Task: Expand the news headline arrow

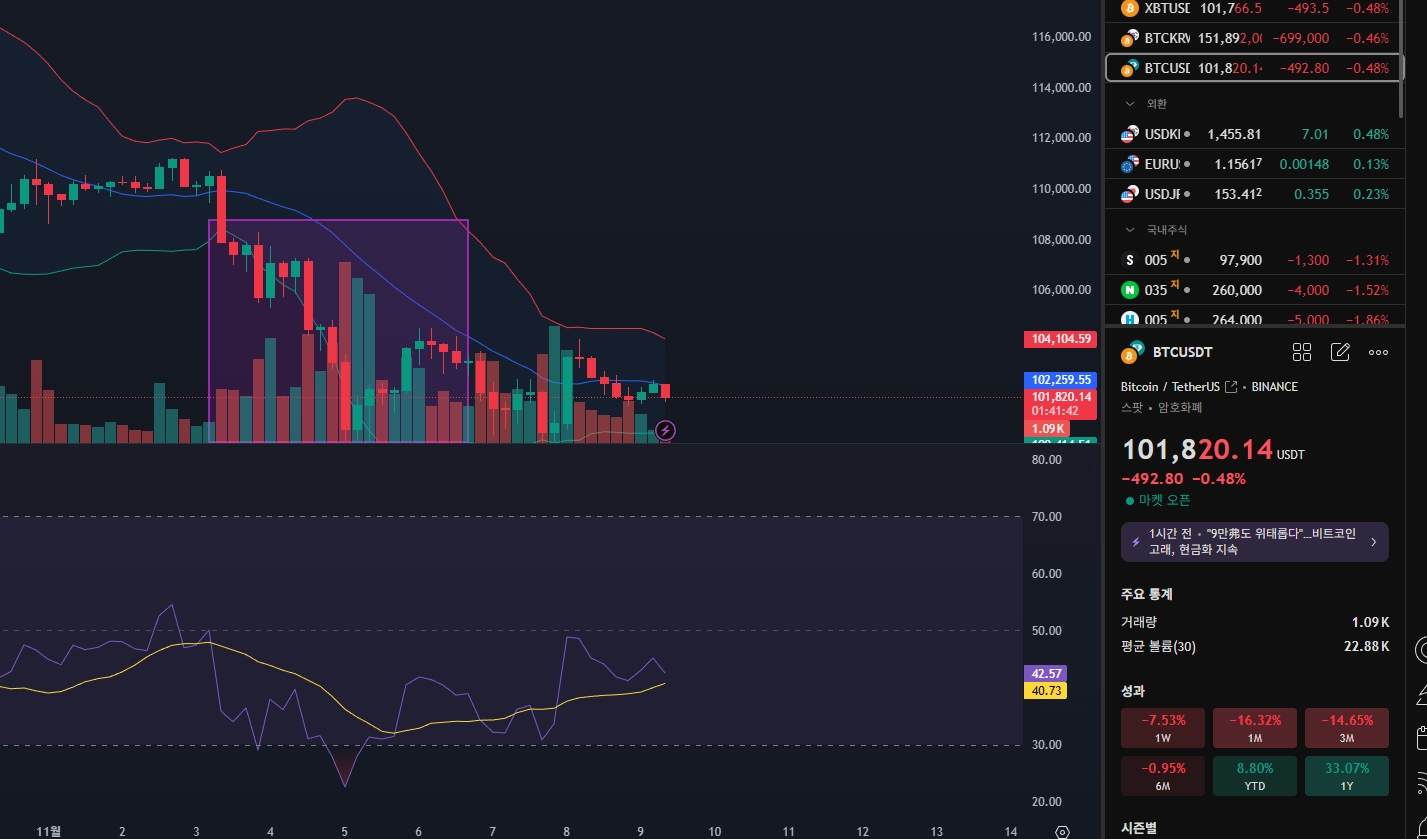Action: (1373, 542)
